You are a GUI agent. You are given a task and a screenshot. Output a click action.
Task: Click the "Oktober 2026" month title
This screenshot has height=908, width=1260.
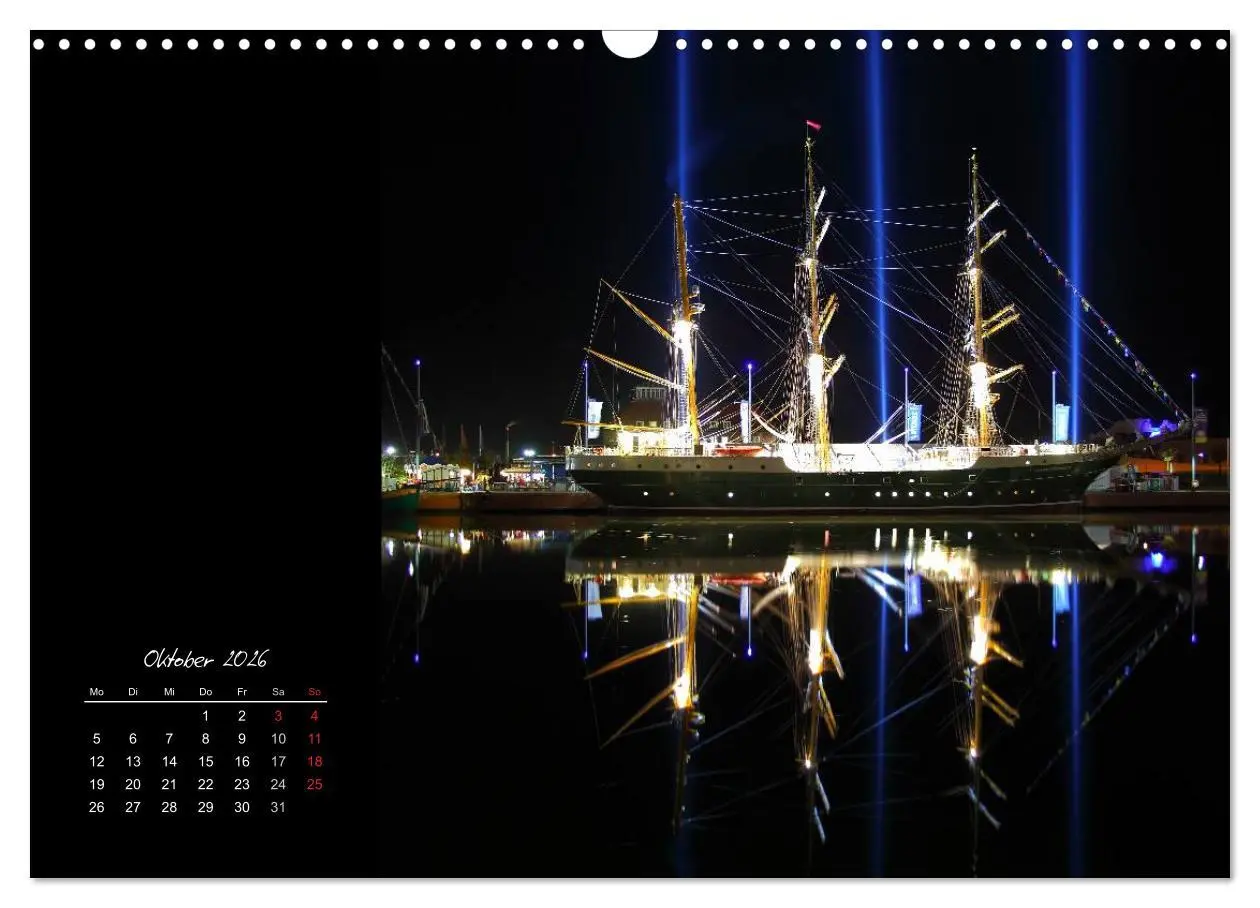(x=206, y=659)
